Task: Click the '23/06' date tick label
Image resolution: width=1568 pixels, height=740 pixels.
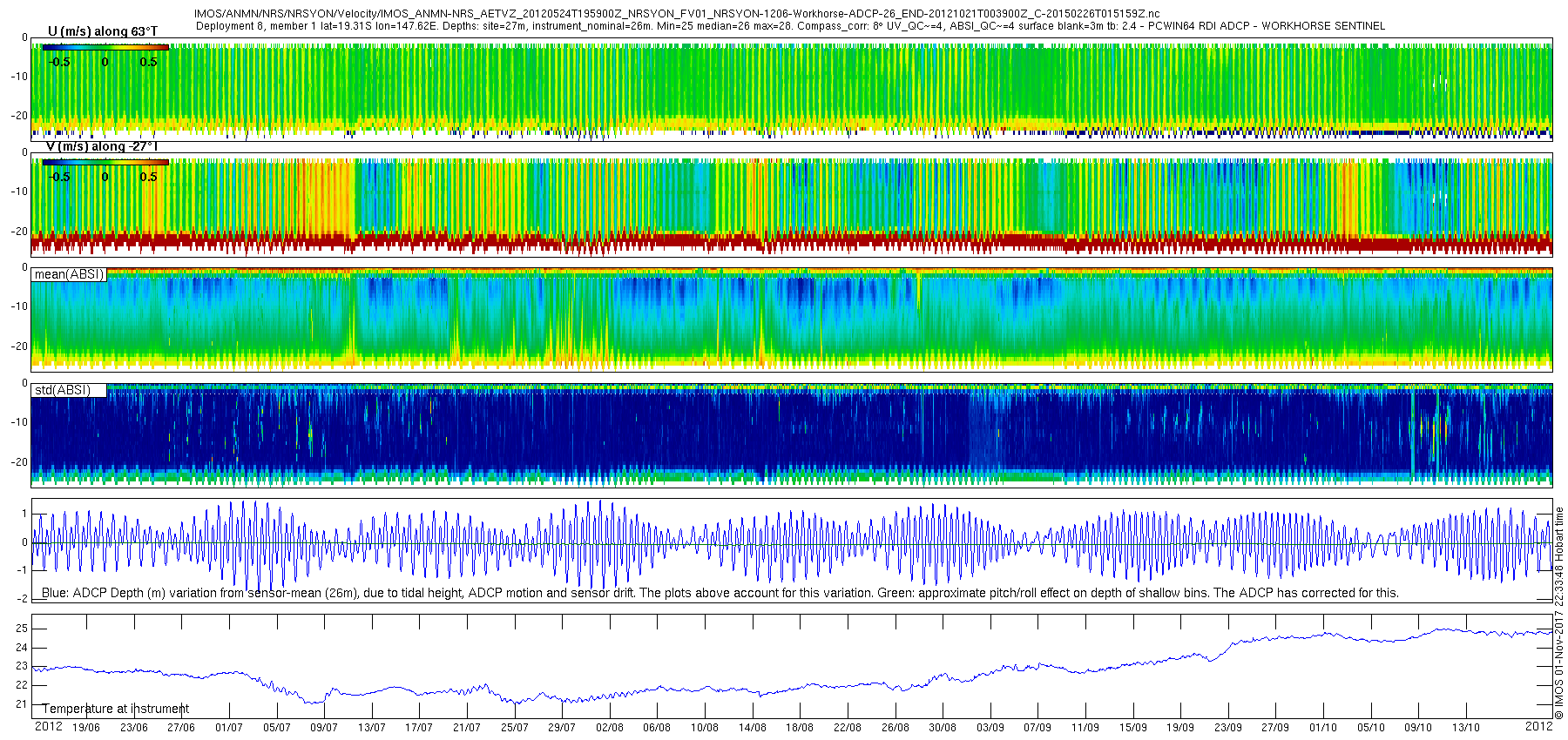Action: pyautogui.click(x=133, y=728)
